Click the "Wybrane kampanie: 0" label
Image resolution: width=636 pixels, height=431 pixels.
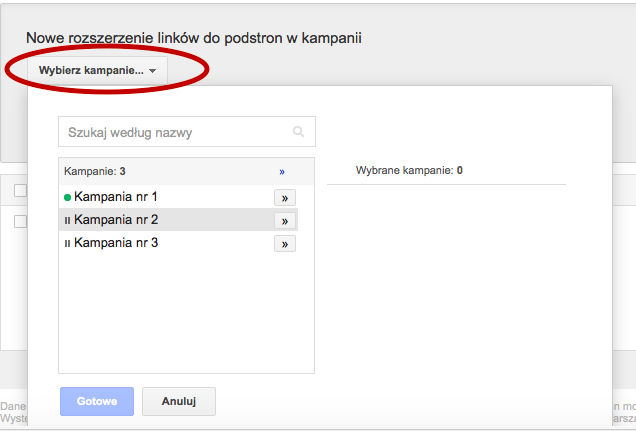pos(409,171)
